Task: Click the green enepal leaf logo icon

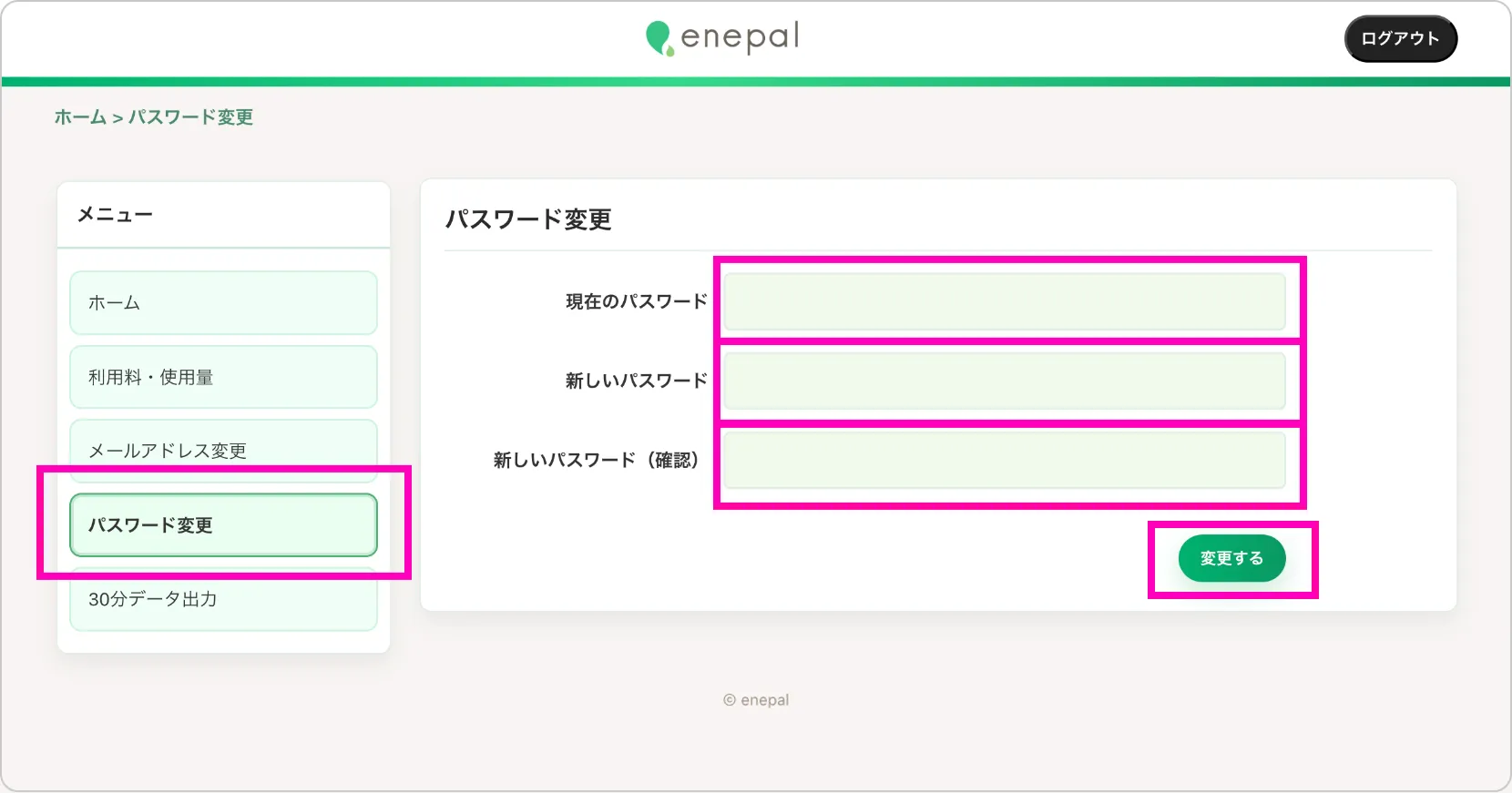Action: [659, 38]
